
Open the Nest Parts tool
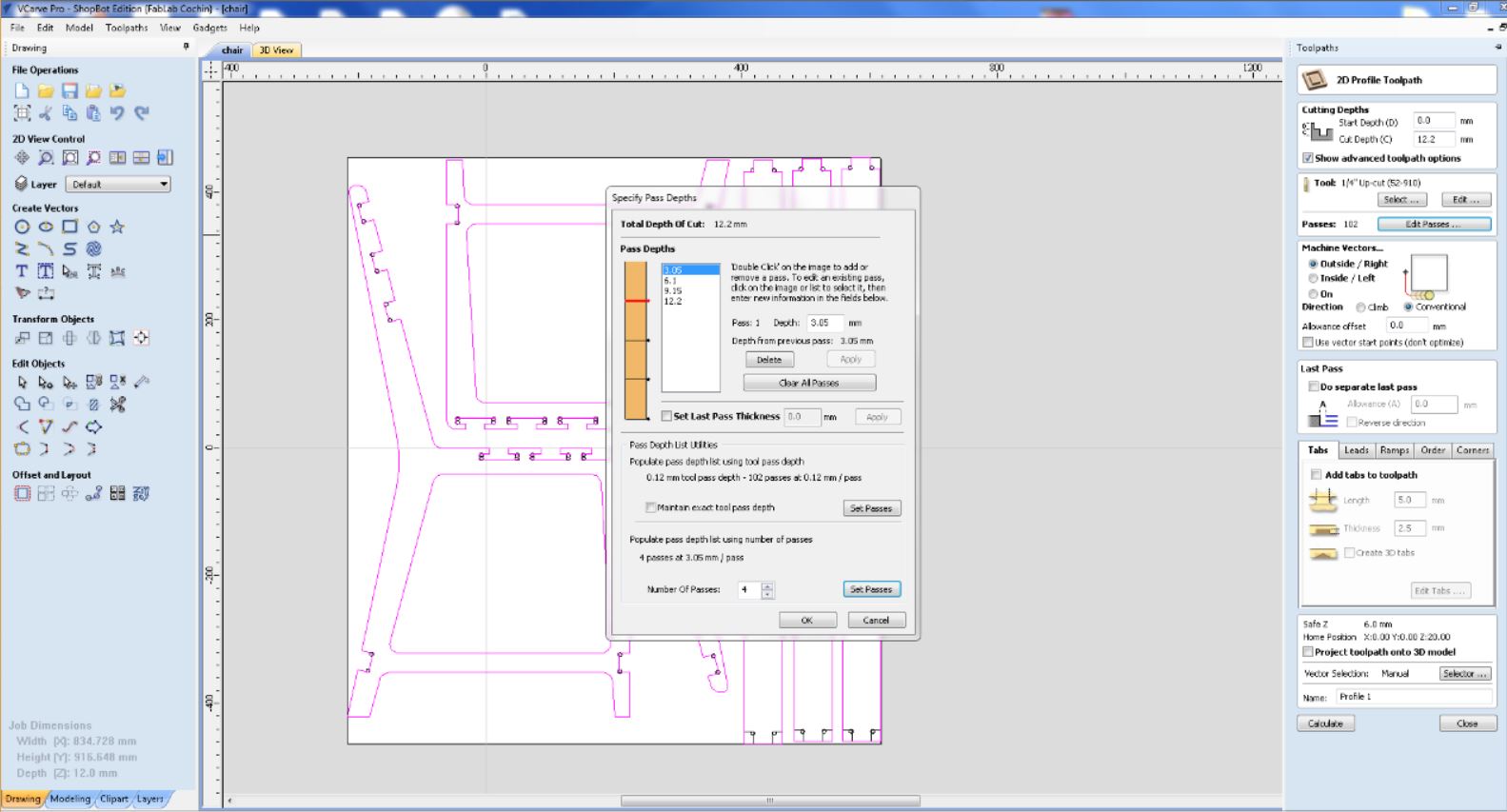[141, 493]
